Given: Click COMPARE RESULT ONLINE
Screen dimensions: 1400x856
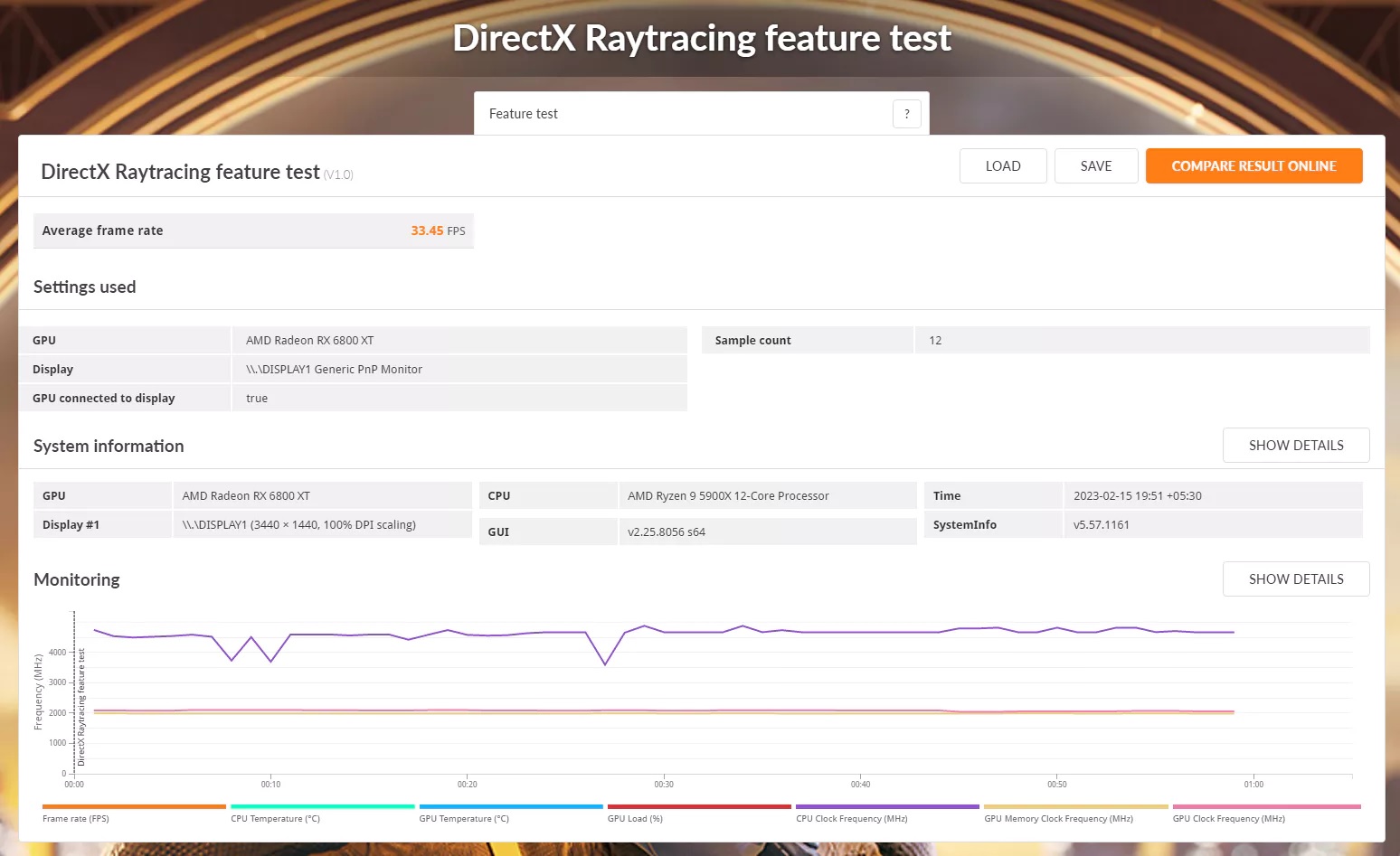Looking at the screenshot, I should [x=1253, y=166].
